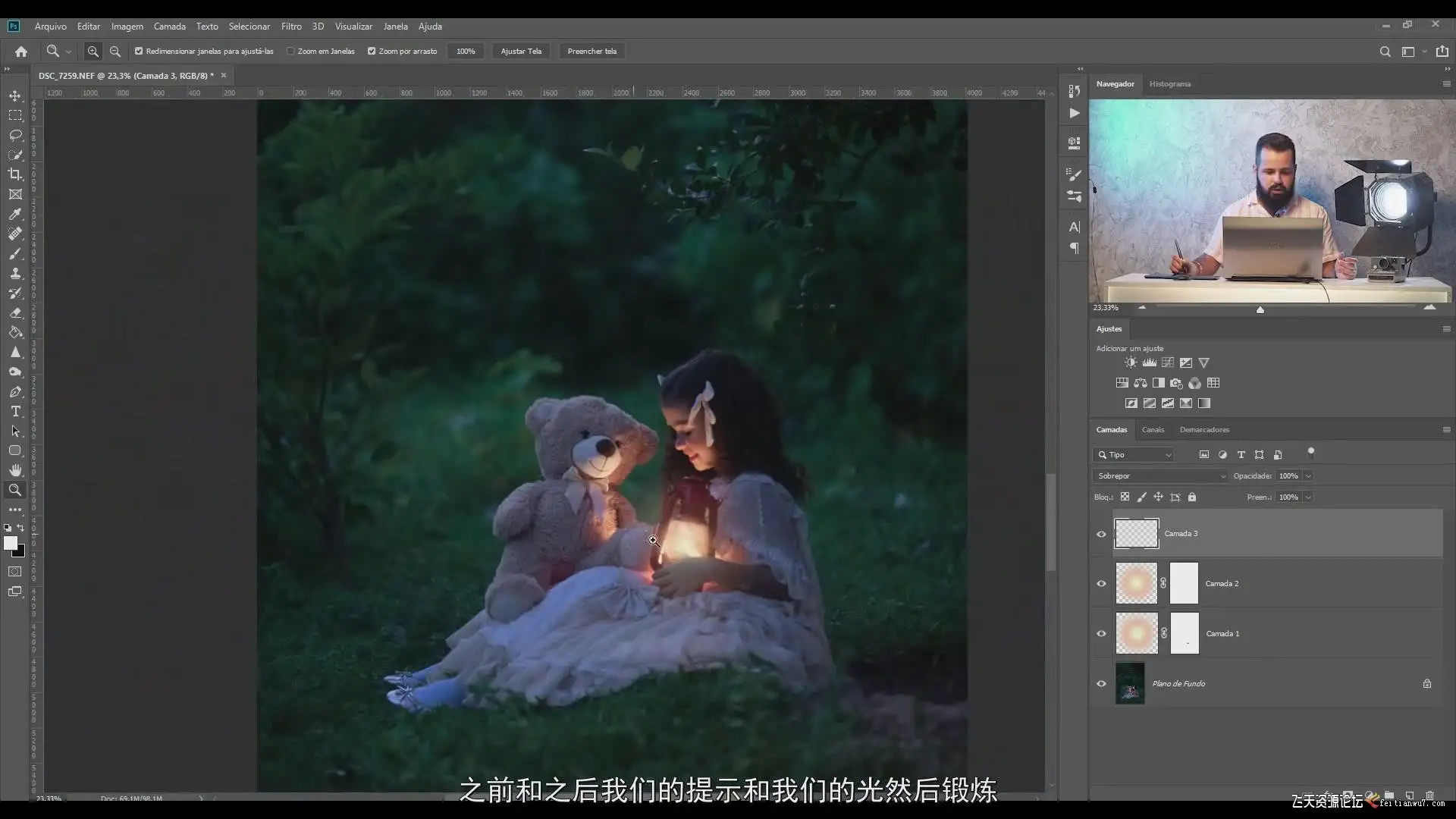Click the Ajustar Tela button
Image resolution: width=1456 pixels, height=819 pixels.
click(521, 52)
